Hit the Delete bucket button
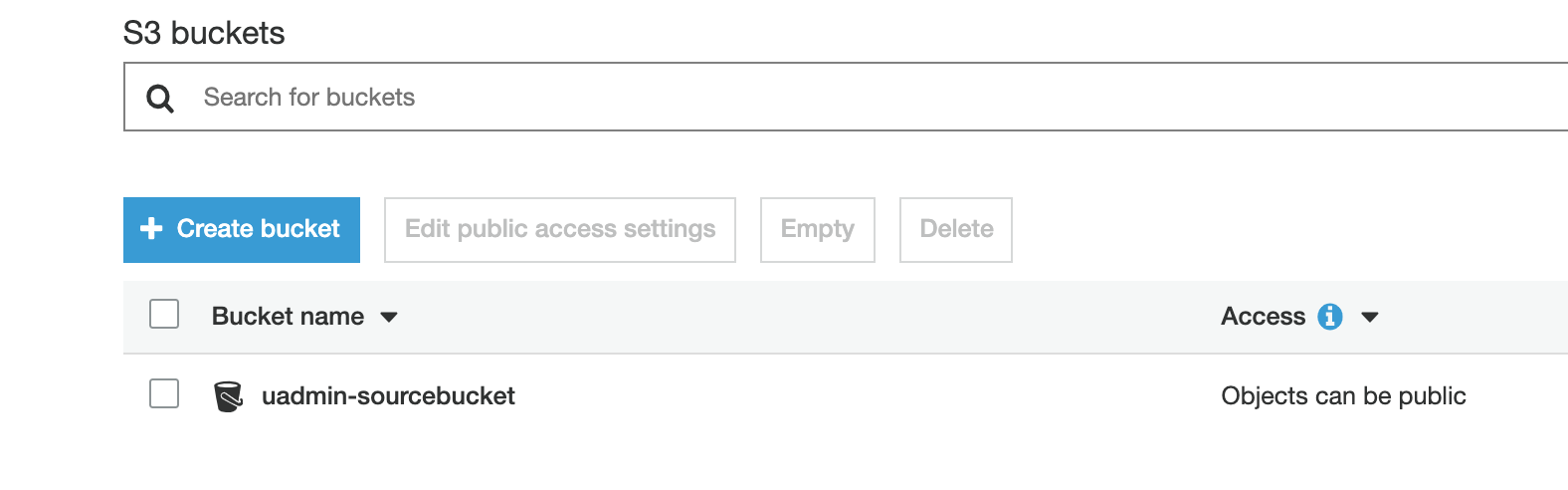The width and height of the screenshot is (1568, 490). 956,230
